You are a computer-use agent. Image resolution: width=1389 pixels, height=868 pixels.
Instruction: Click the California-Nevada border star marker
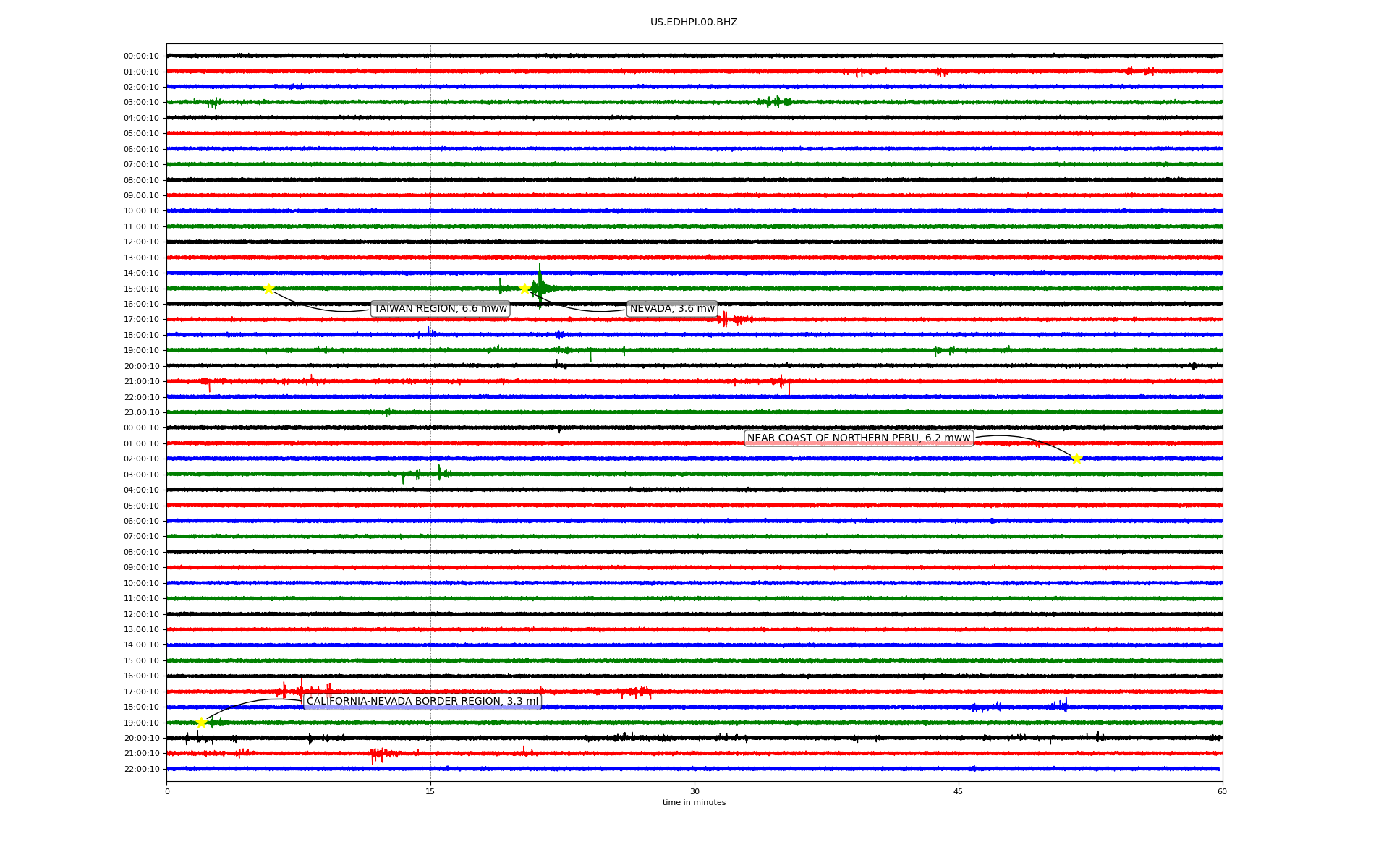202,723
